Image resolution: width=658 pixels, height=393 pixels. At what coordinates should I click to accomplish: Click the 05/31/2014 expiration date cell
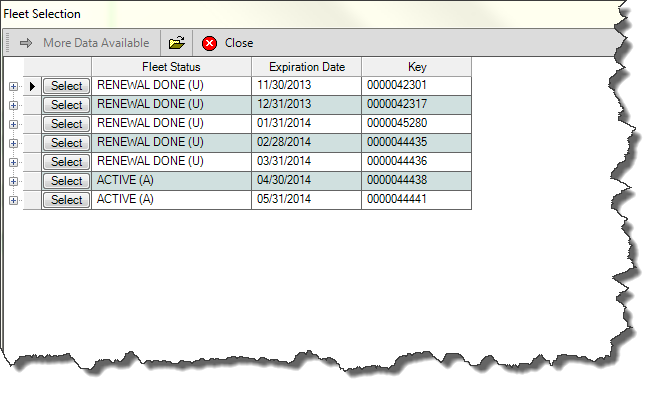[306, 200]
